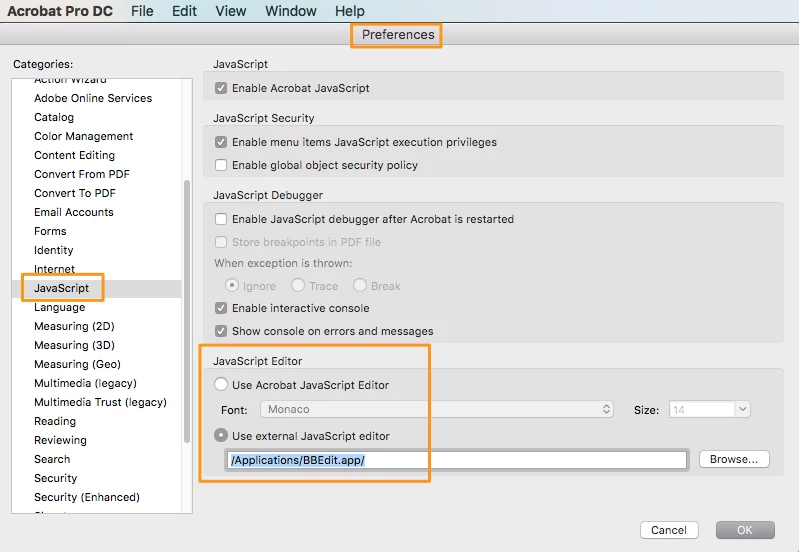799x552 pixels.
Task: Select the Identity category
Action: (54, 250)
